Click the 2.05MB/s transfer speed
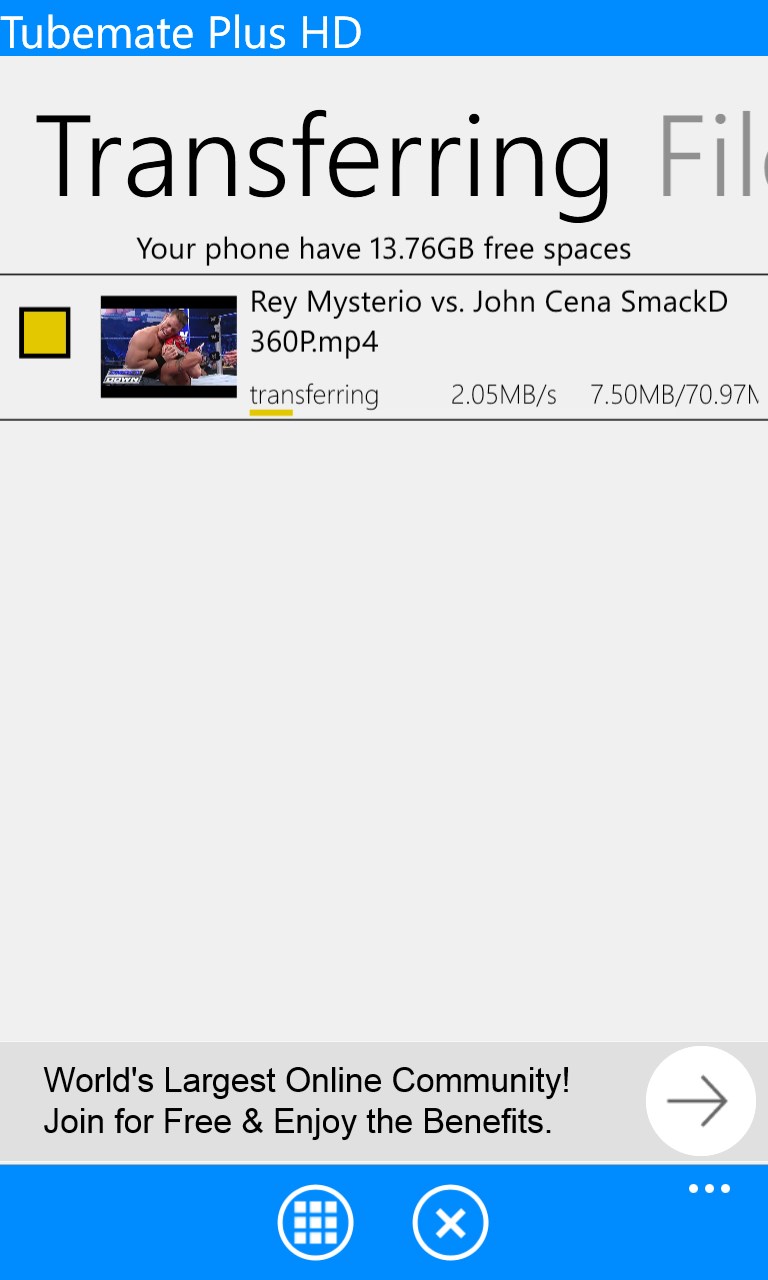Image resolution: width=768 pixels, height=1280 pixels. coord(503,395)
